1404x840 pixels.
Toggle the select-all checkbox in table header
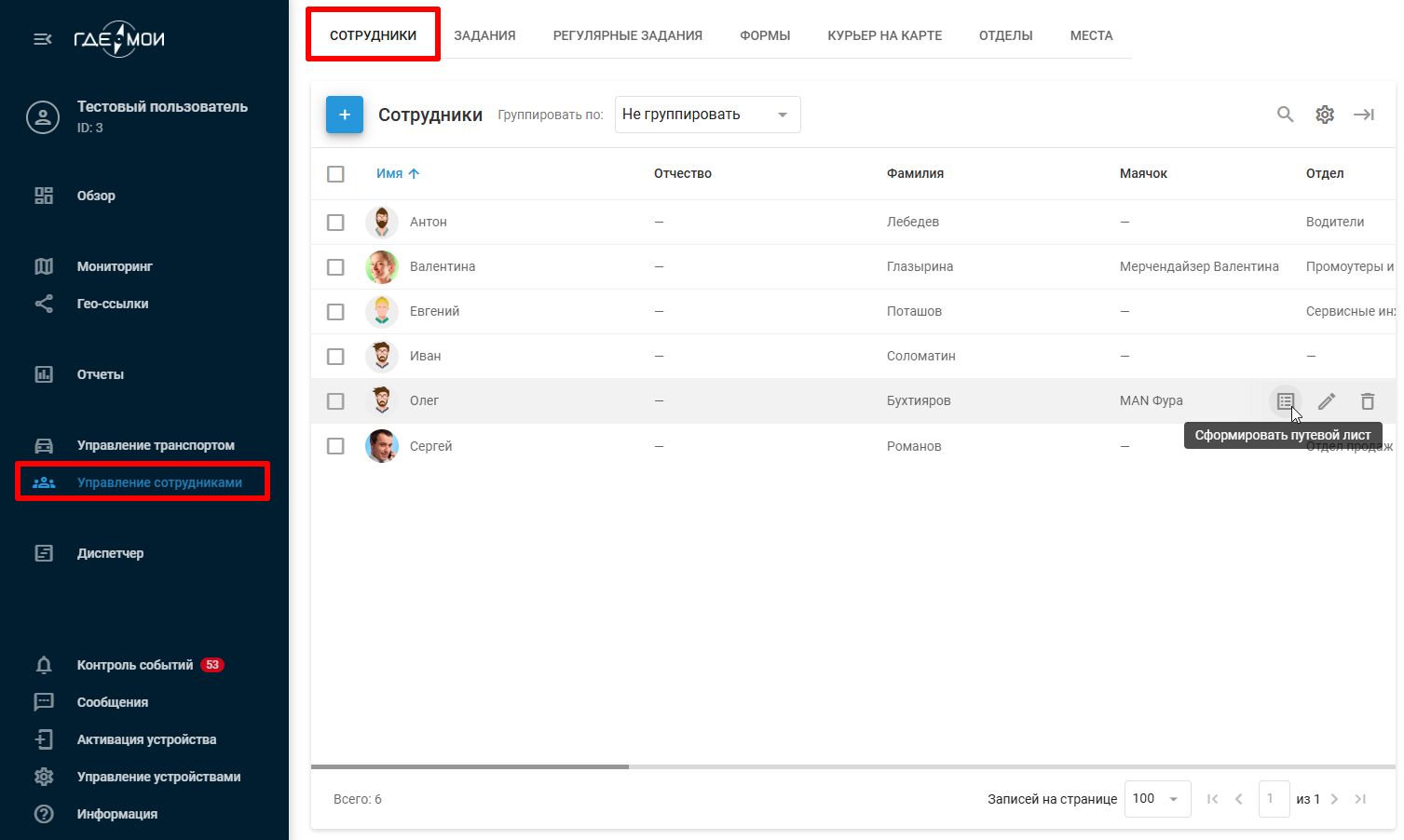click(x=335, y=174)
